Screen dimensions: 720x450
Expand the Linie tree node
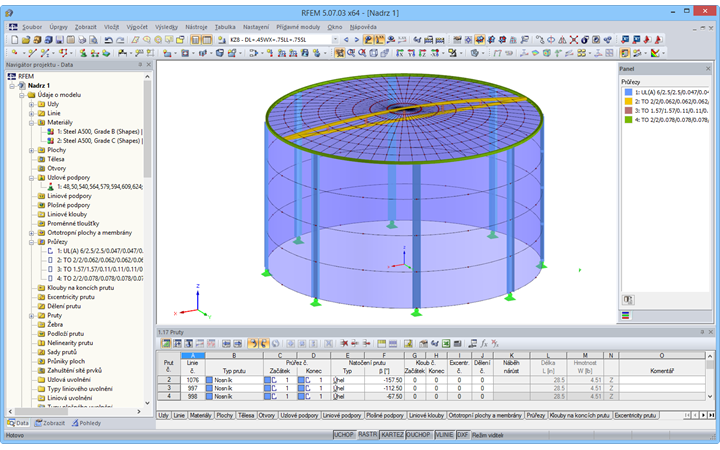tap(31, 113)
